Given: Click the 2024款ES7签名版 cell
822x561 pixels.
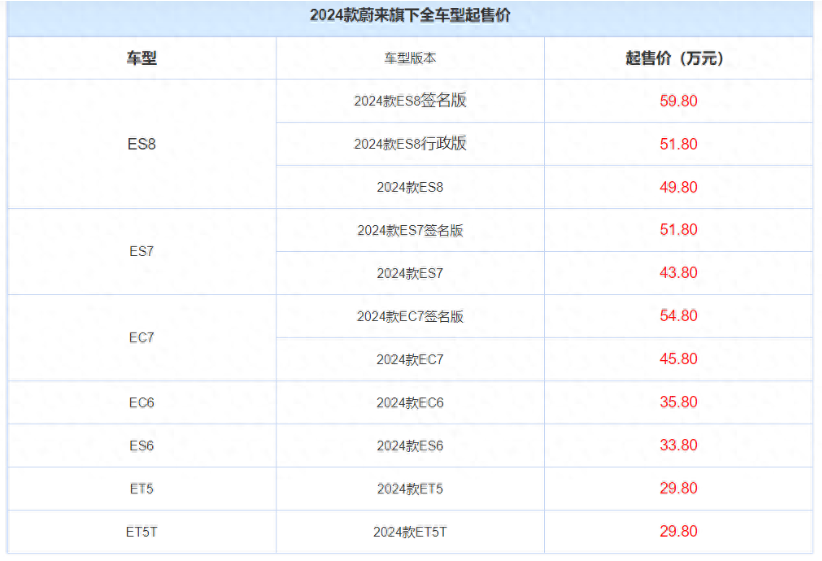Looking at the screenshot, I should pyautogui.click(x=410, y=230).
